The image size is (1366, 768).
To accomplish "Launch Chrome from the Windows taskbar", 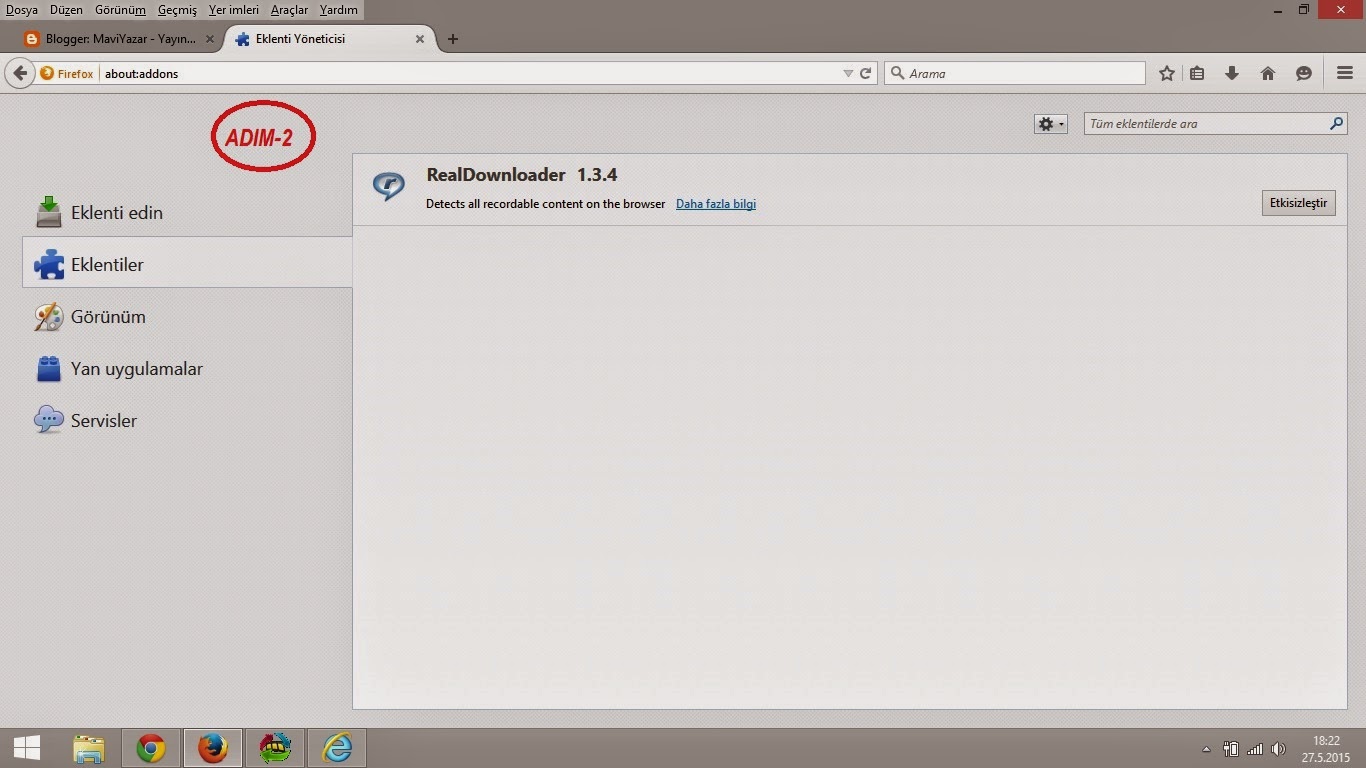I will click(151, 748).
